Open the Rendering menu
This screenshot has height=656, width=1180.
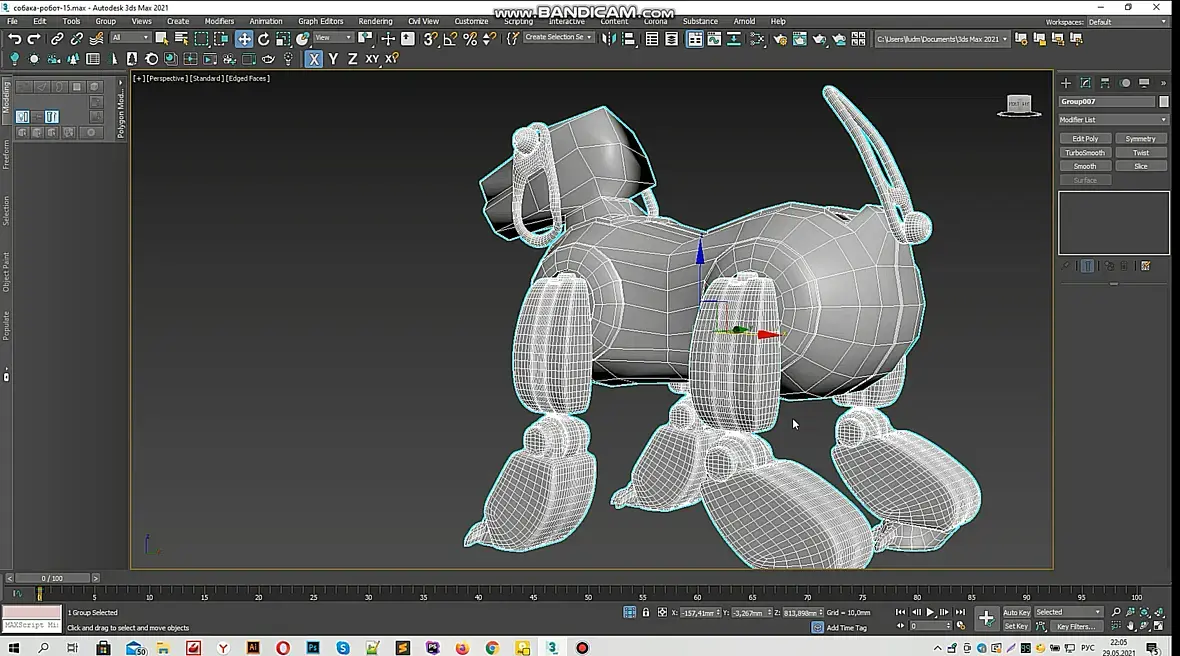coord(375,21)
